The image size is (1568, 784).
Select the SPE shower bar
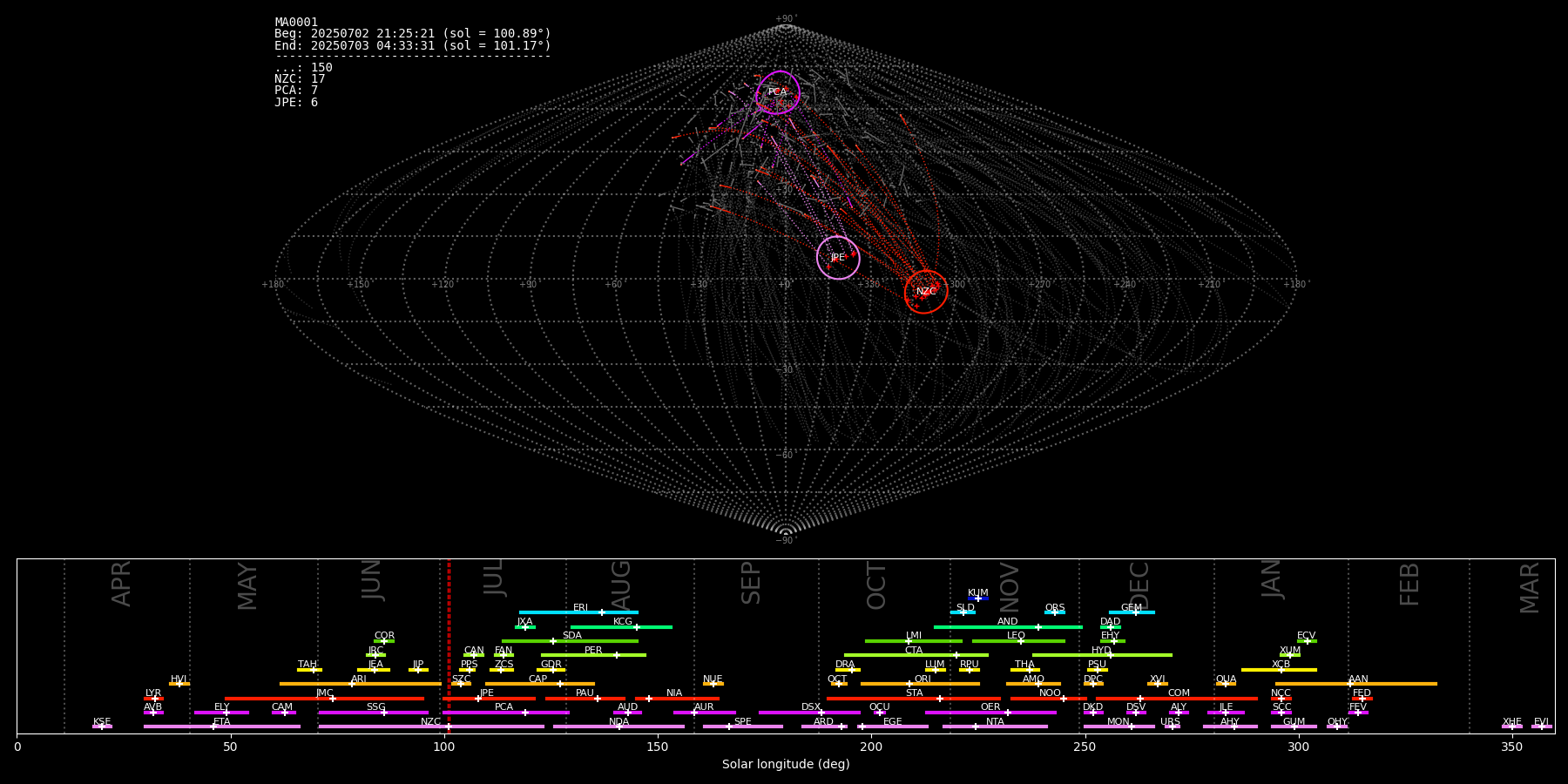(743, 727)
